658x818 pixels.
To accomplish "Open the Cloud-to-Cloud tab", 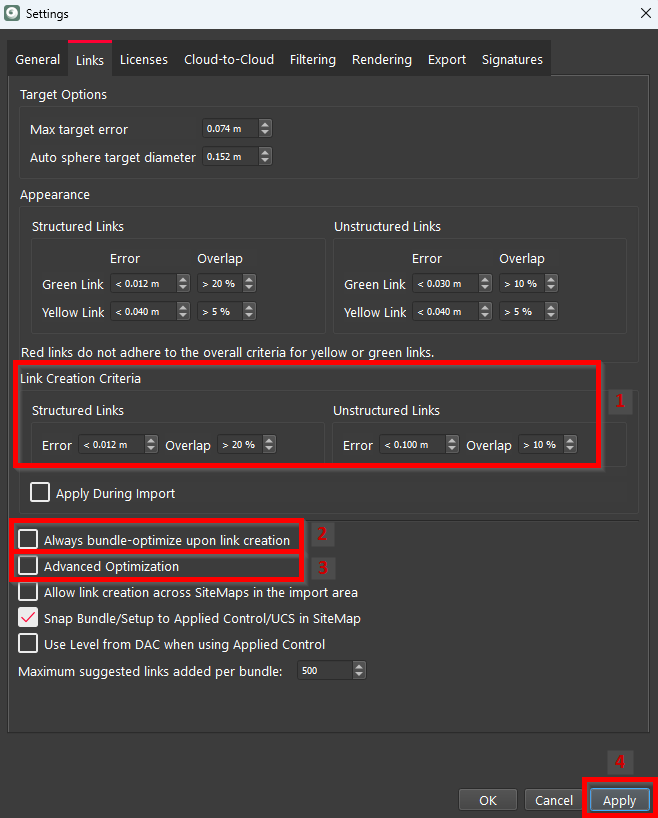I will (229, 60).
